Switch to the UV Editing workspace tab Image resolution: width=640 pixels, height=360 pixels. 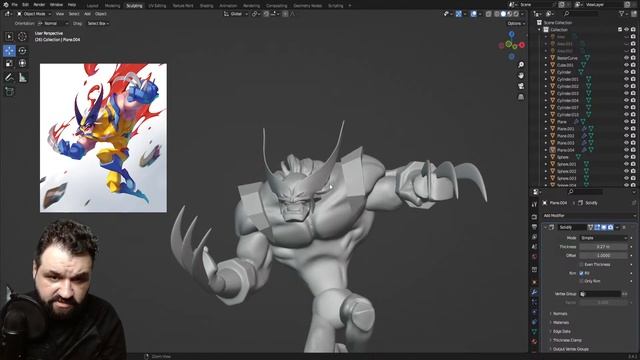tap(157, 6)
